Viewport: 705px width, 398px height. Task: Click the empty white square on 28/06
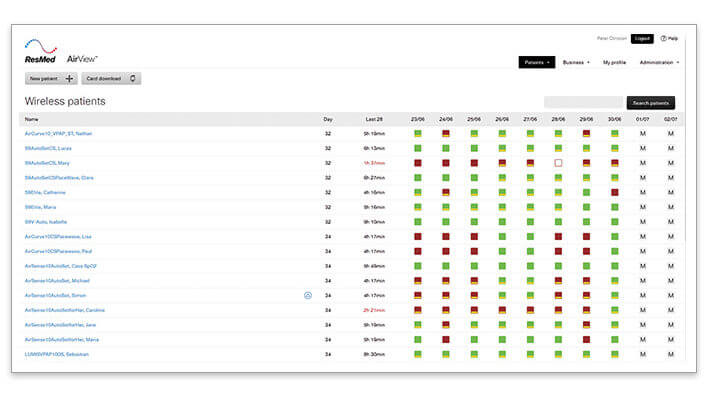click(x=558, y=163)
